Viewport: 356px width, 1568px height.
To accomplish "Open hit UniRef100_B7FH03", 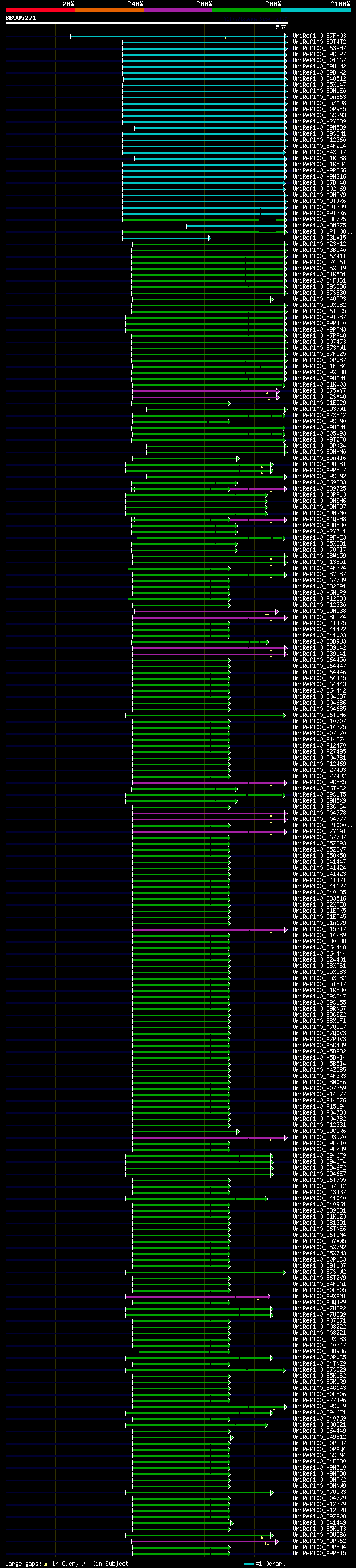I will [319, 36].
